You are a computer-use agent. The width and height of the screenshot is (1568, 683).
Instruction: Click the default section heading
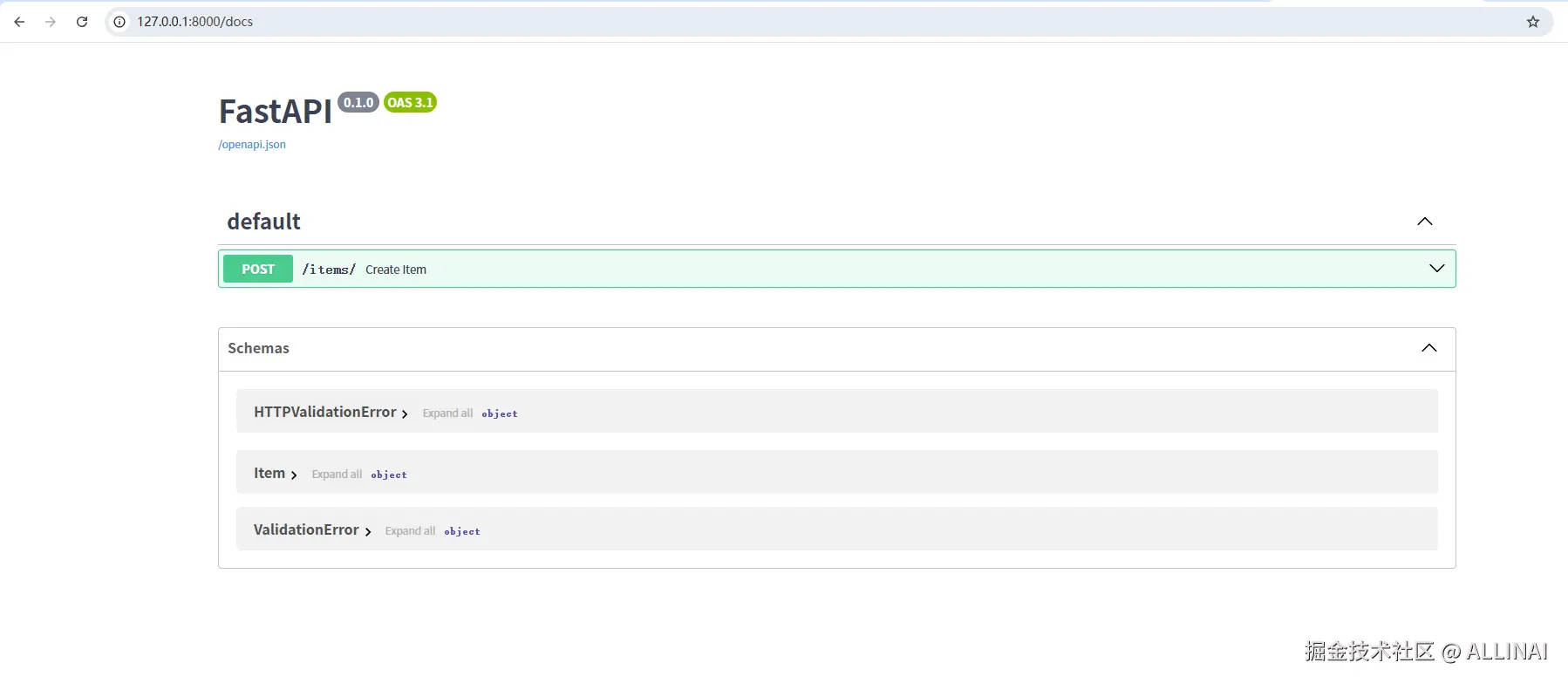pyautogui.click(x=263, y=222)
